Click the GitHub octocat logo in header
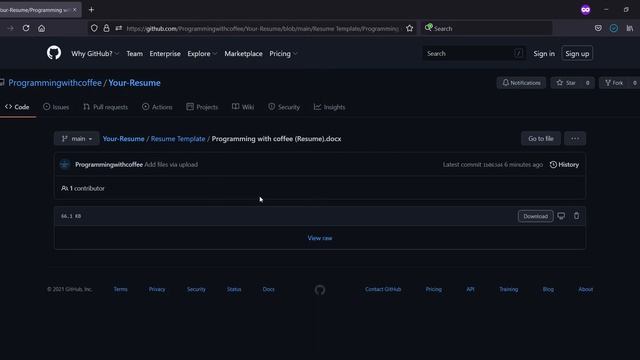 click(54, 53)
